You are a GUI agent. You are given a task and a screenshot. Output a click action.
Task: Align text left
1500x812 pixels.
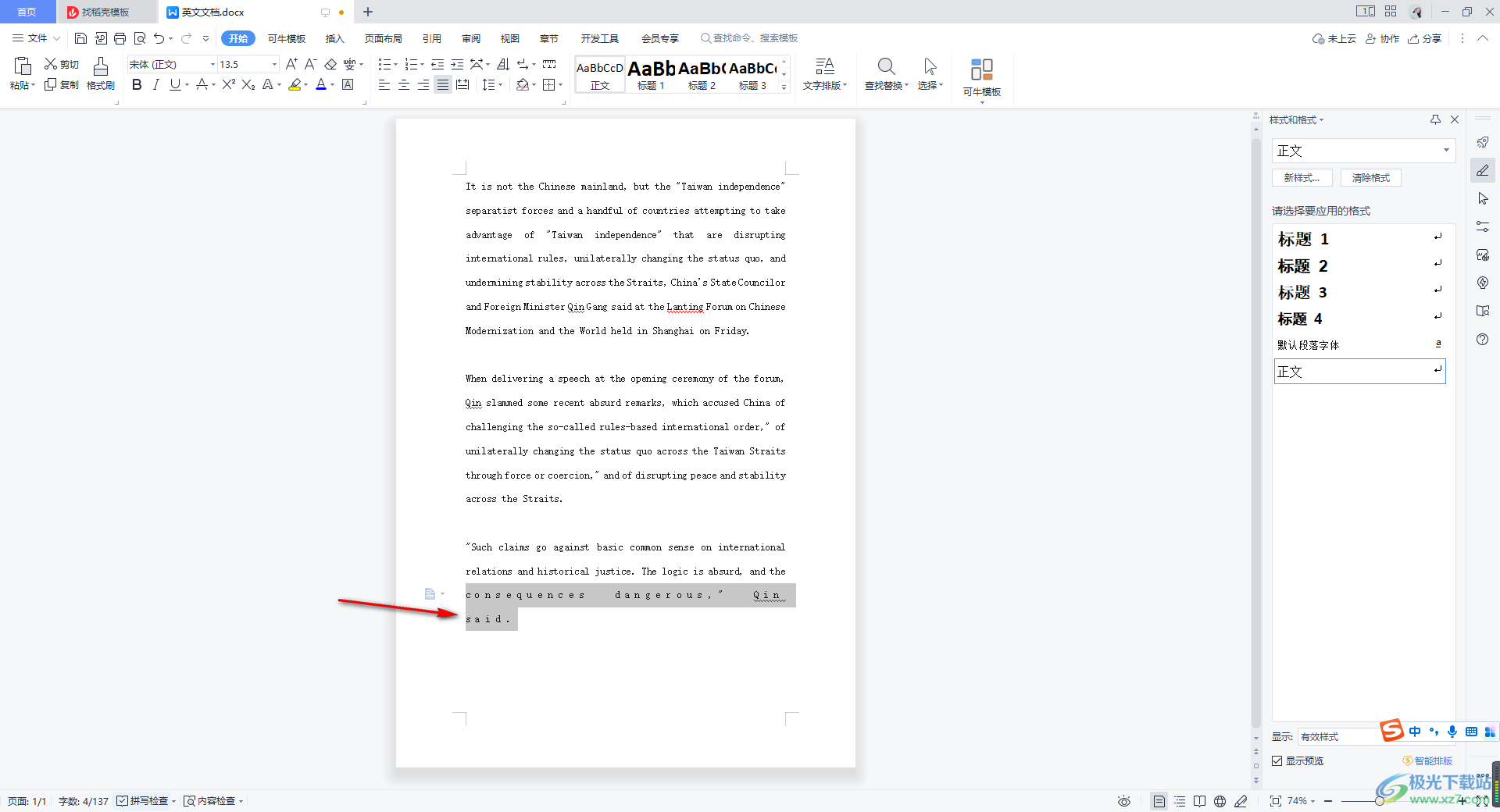click(x=384, y=84)
